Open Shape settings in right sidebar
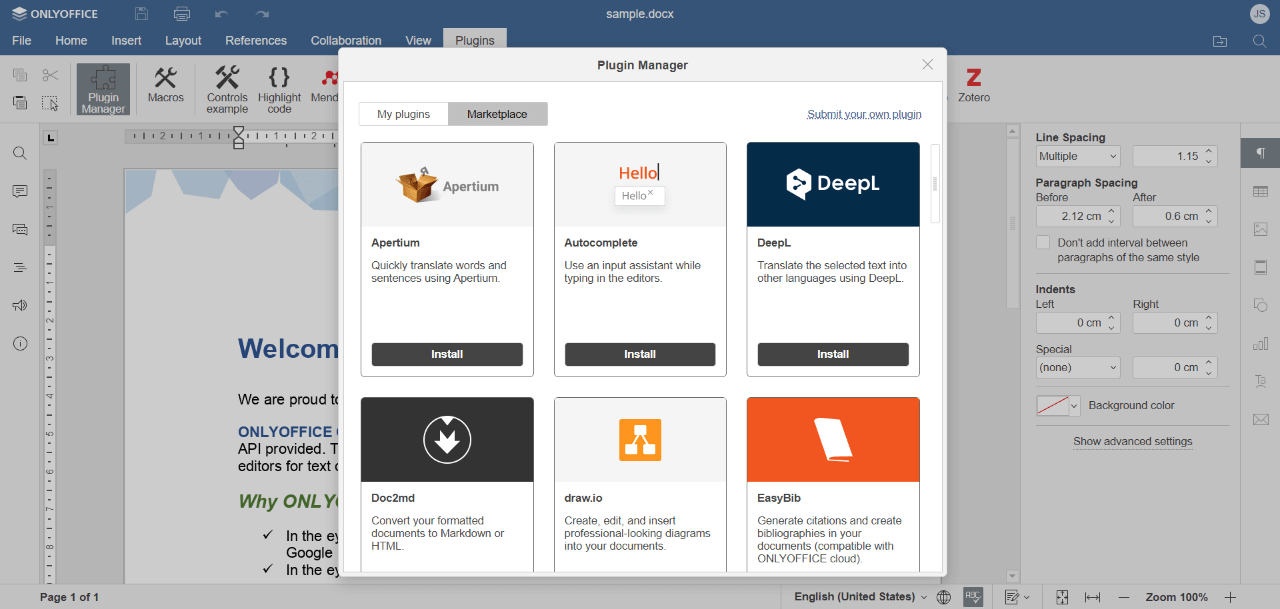This screenshot has height=609, width=1280. [1260, 305]
